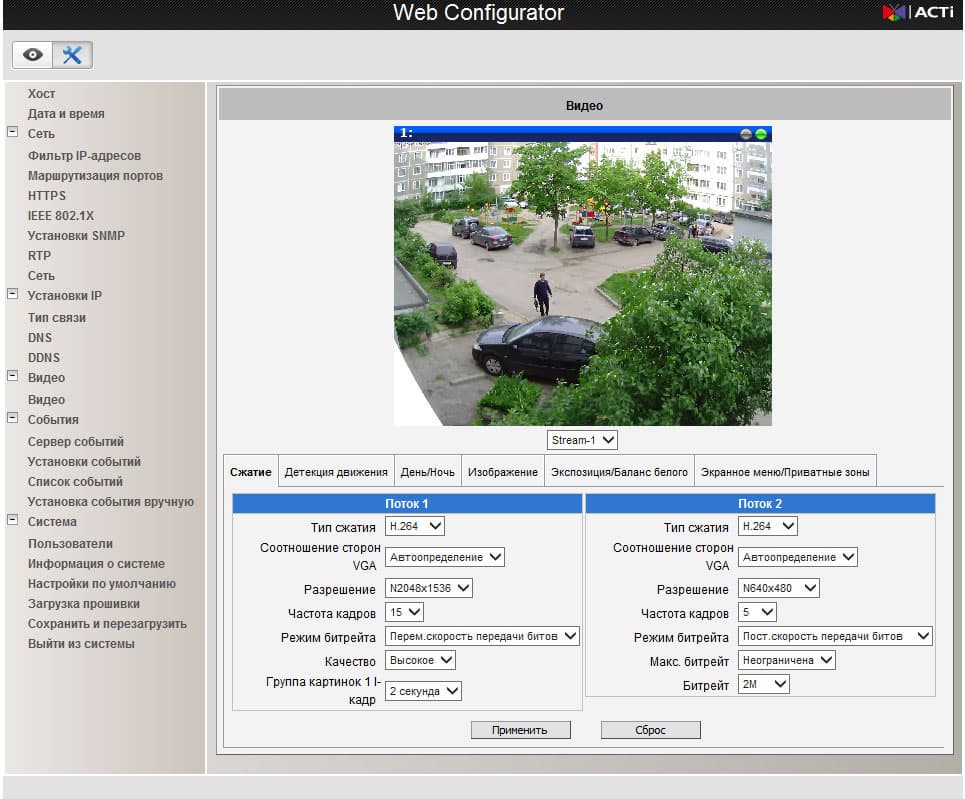
Task: Collapse the Система tree section
Action: click(12, 520)
